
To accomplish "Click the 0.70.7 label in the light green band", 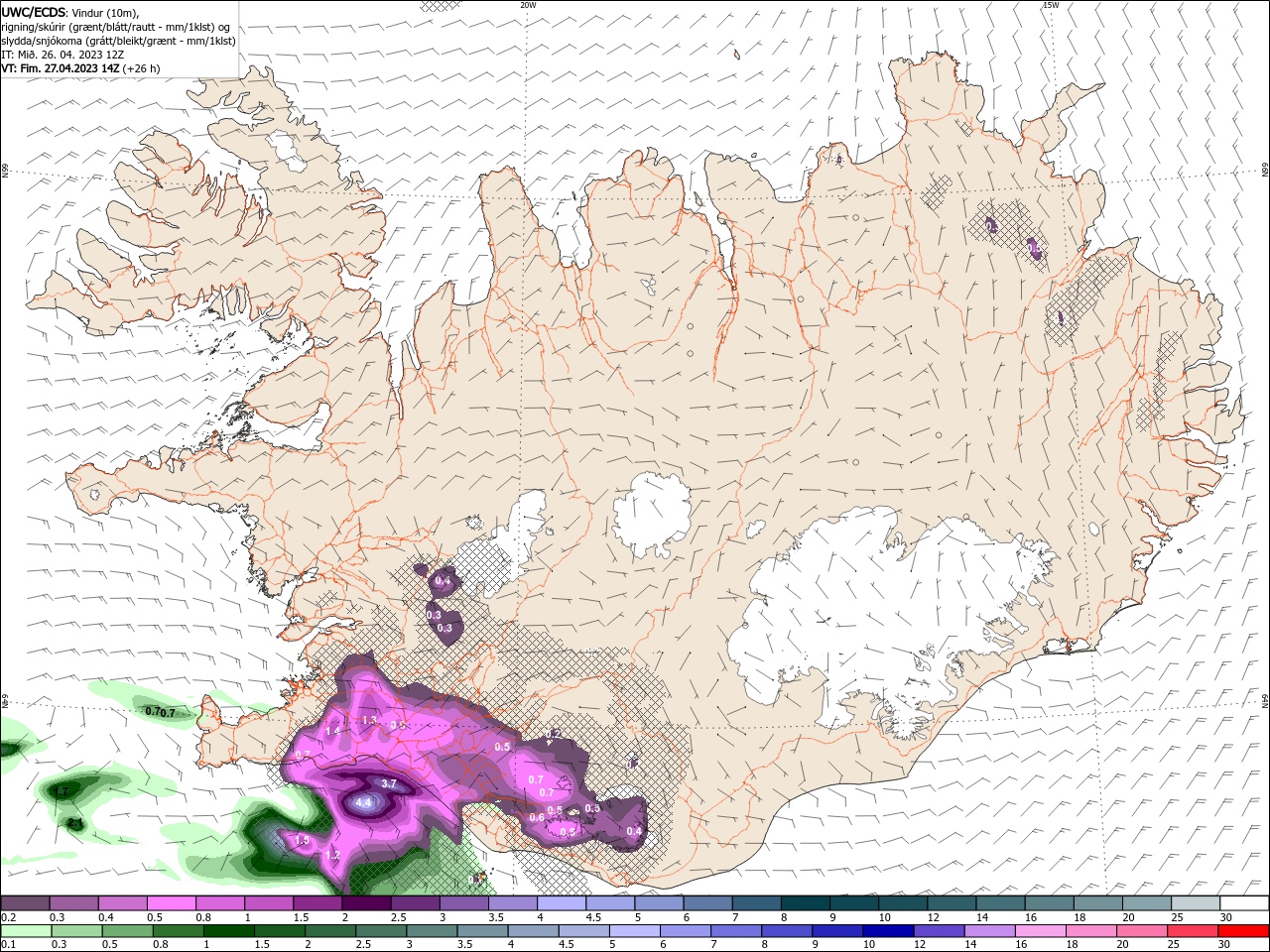I will click(160, 712).
